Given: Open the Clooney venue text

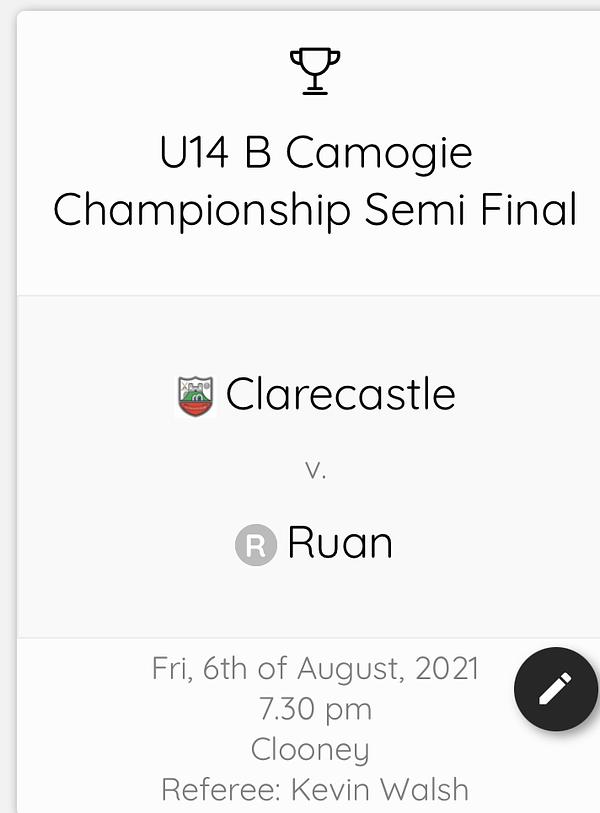Looking at the screenshot, I should tap(310, 749).
